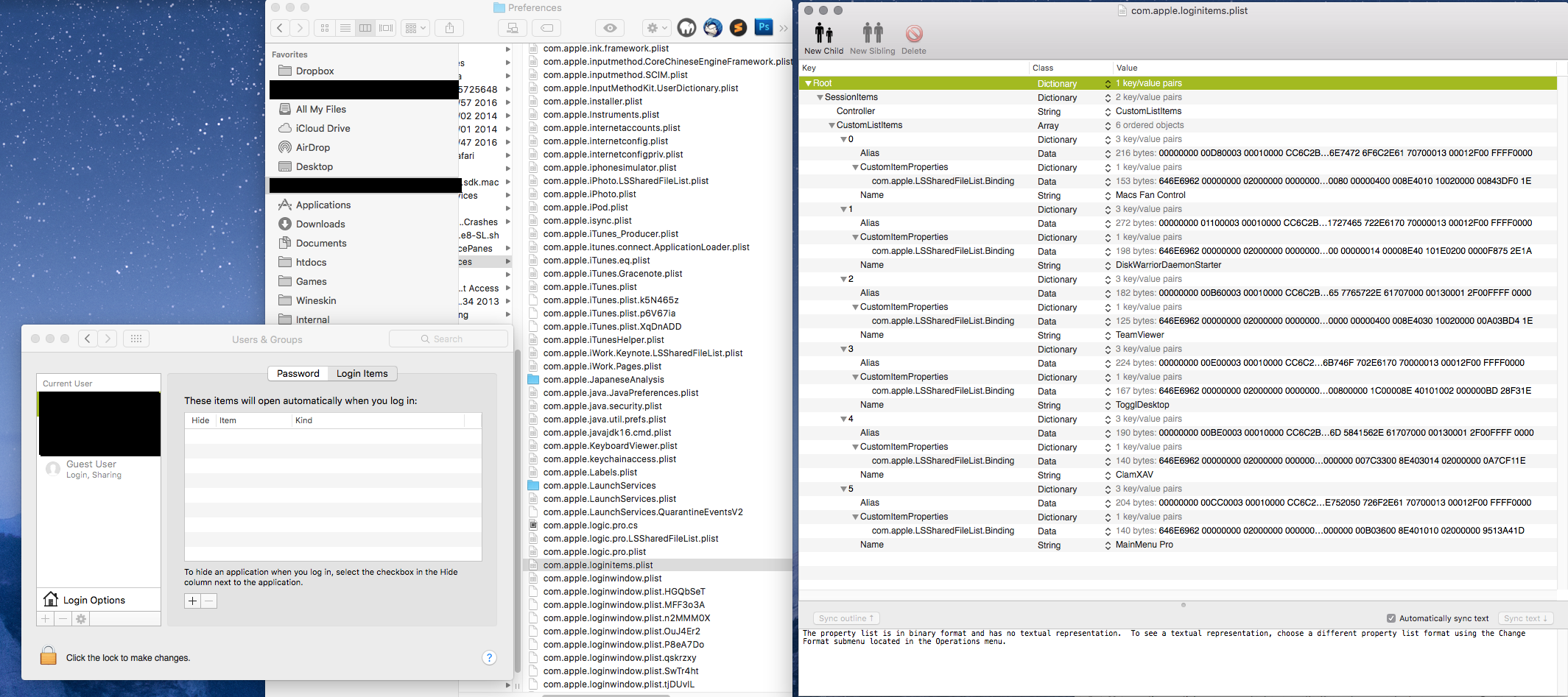Viewport: 1568px width, 697px height.
Task: Switch Finder to list view
Action: pyautogui.click(x=345, y=28)
